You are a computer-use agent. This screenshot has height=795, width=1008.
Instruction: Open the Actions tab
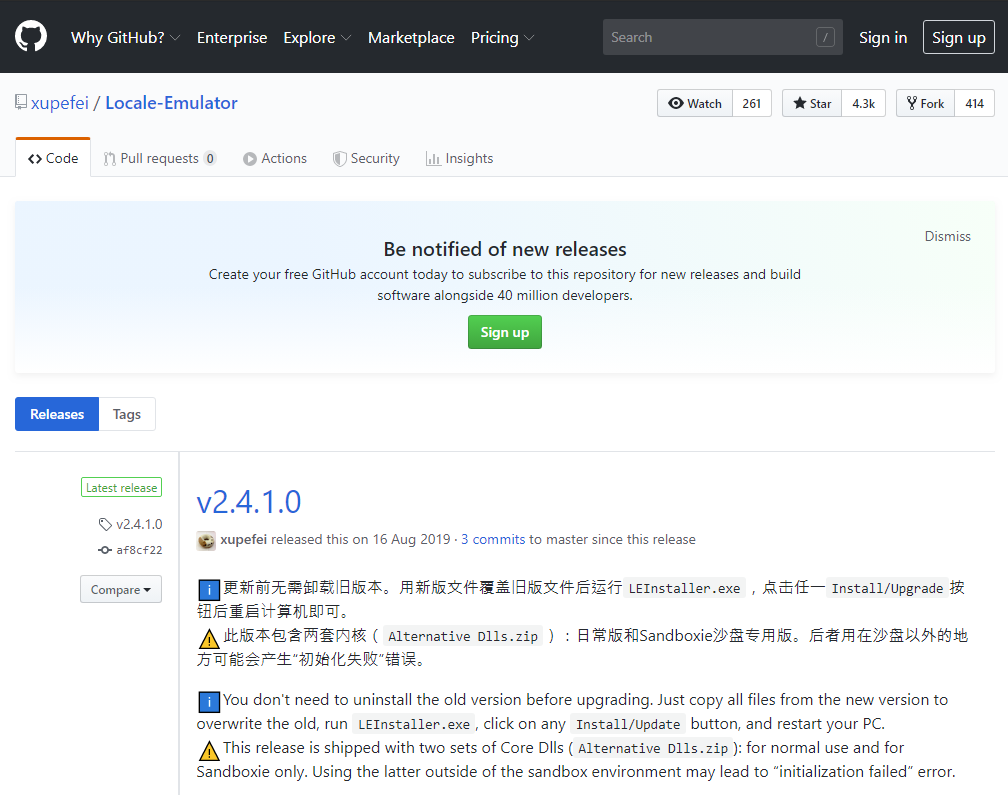(x=275, y=158)
